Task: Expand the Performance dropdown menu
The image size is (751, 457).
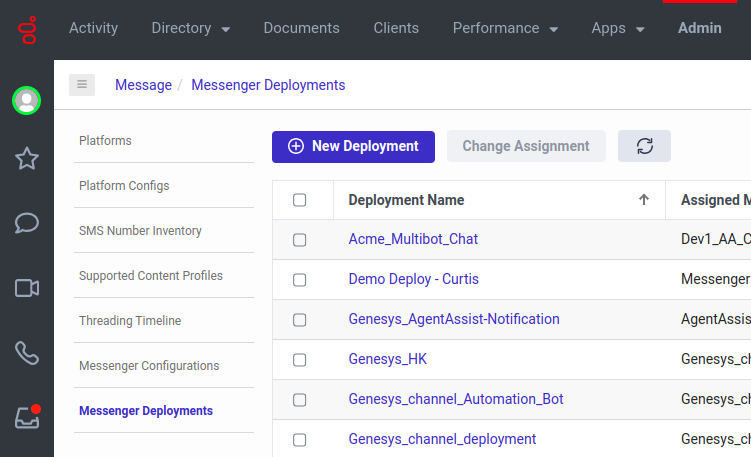Action: point(505,28)
